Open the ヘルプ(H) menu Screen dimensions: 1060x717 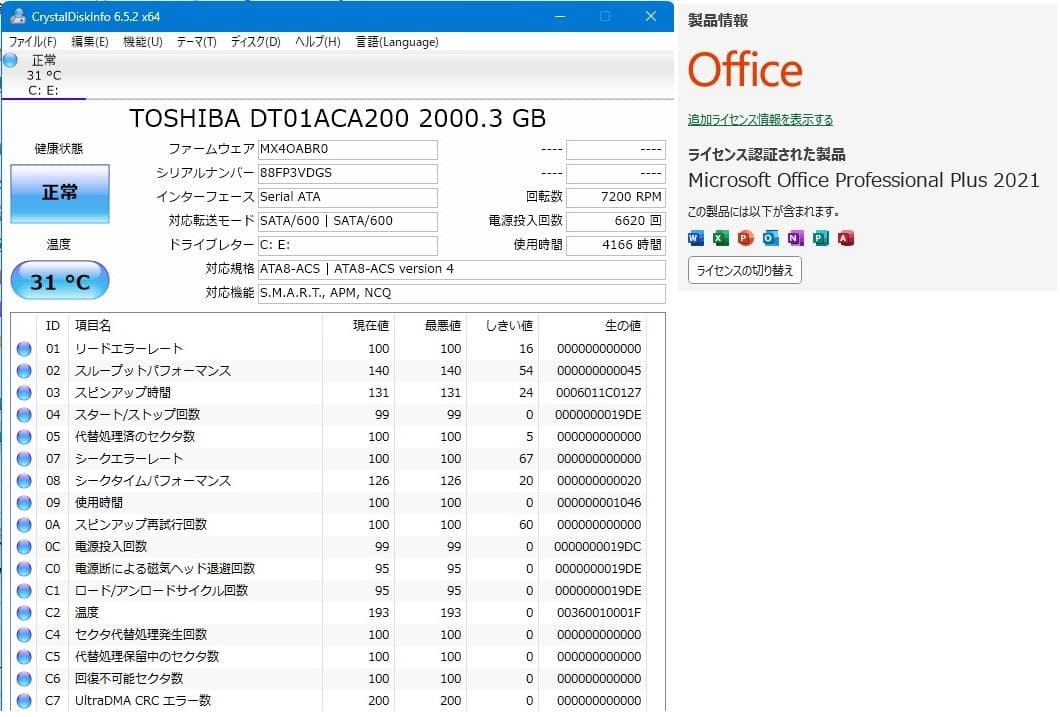click(316, 42)
